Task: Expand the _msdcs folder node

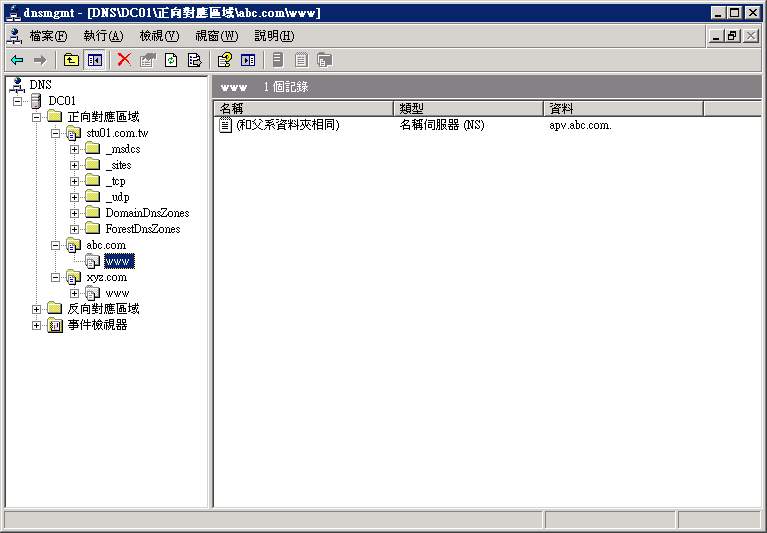Action: (x=74, y=149)
